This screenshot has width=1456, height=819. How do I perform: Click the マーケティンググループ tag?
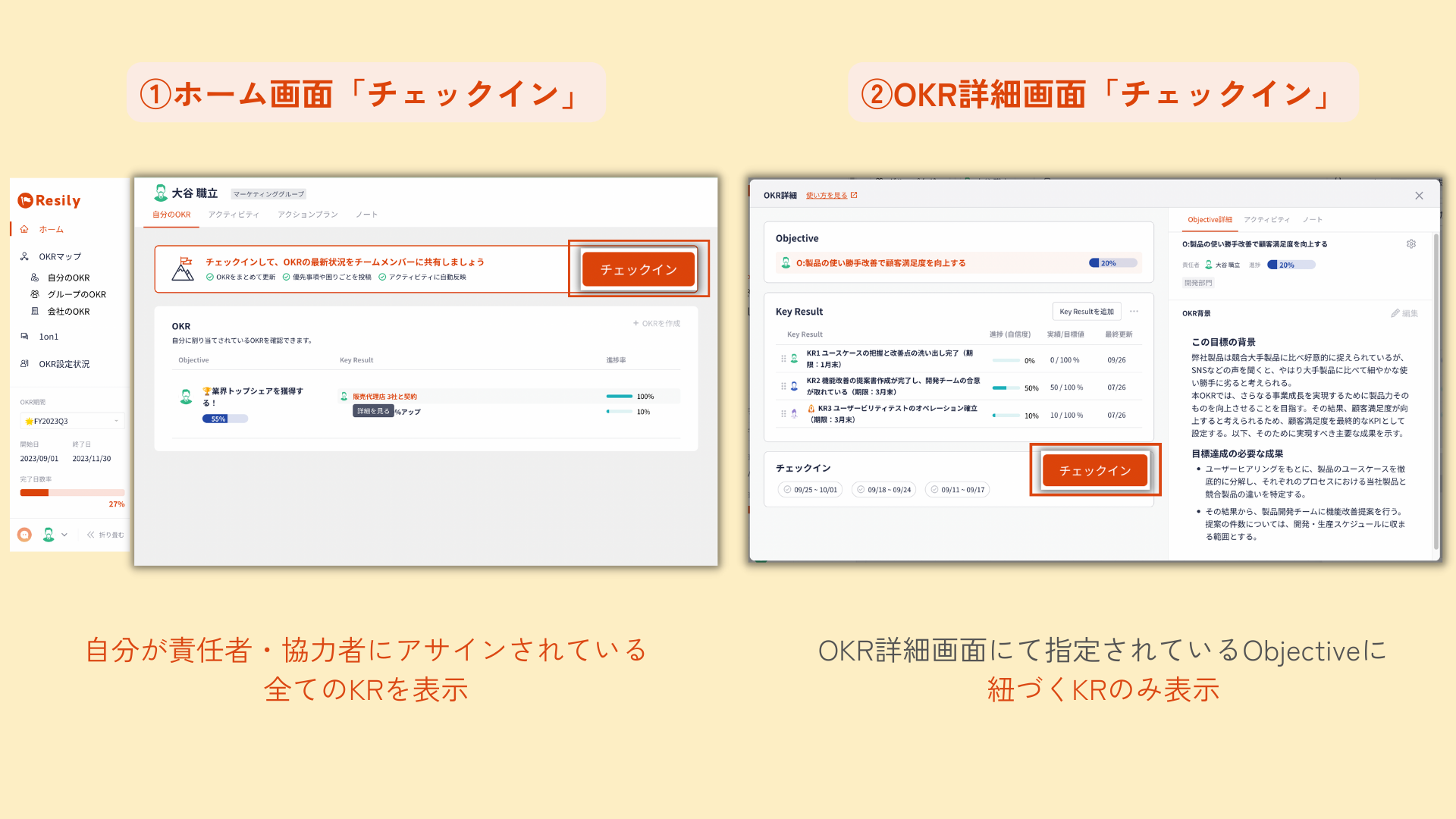[268, 194]
